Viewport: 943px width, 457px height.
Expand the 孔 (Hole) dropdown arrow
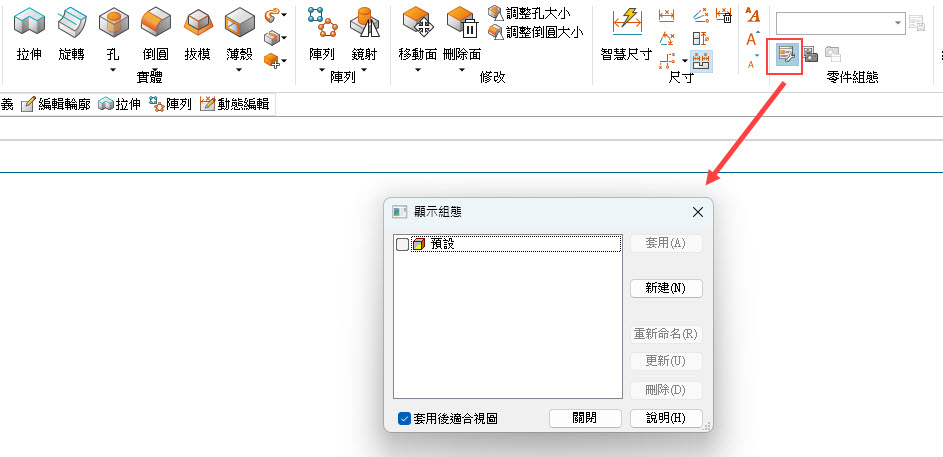pos(113,71)
